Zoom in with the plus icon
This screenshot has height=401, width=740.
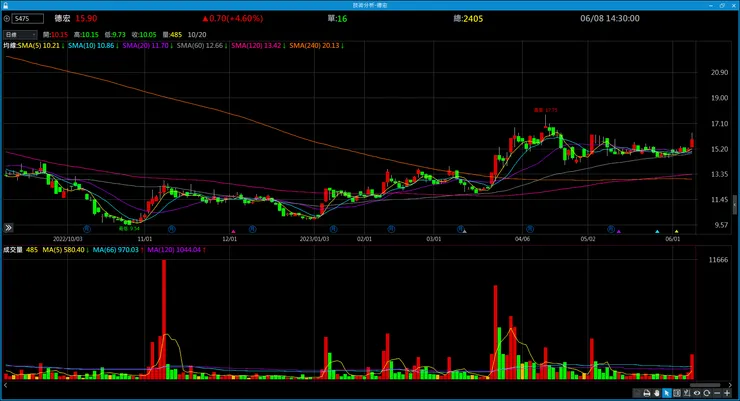727,393
